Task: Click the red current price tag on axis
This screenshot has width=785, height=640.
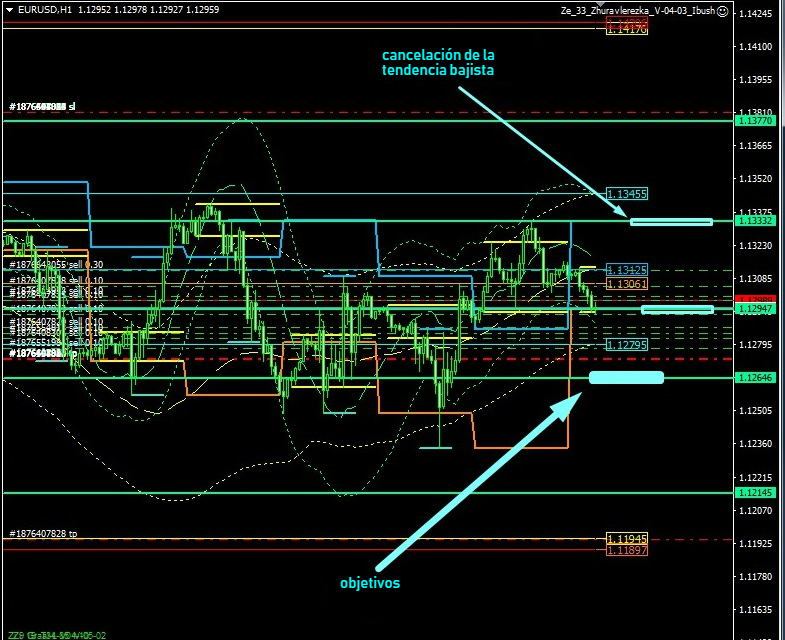Action: click(754, 300)
